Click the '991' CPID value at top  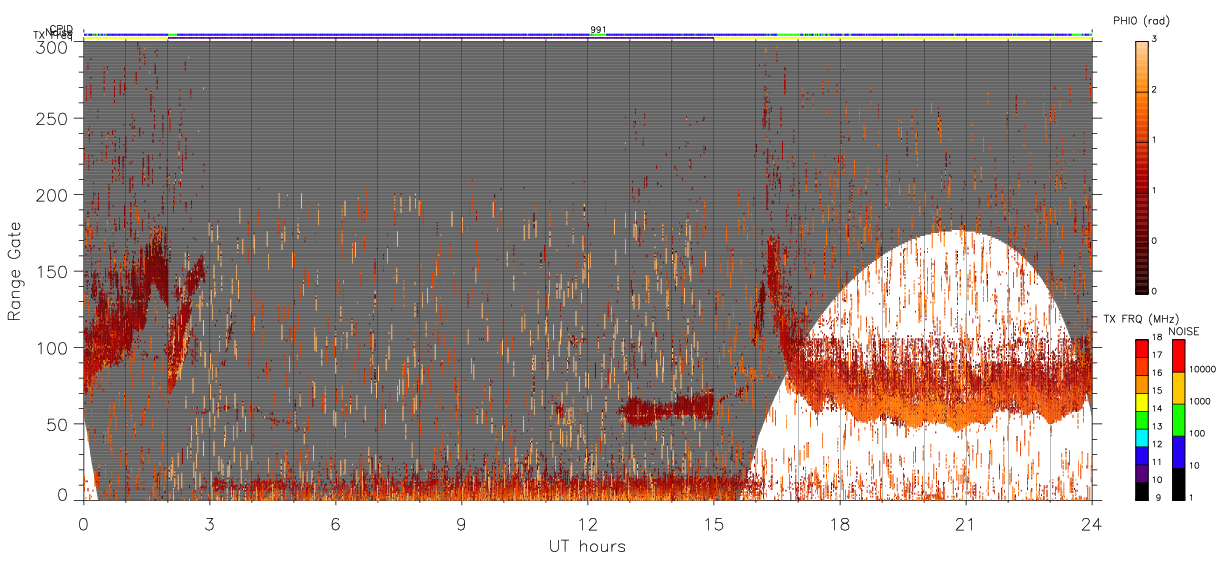click(598, 30)
